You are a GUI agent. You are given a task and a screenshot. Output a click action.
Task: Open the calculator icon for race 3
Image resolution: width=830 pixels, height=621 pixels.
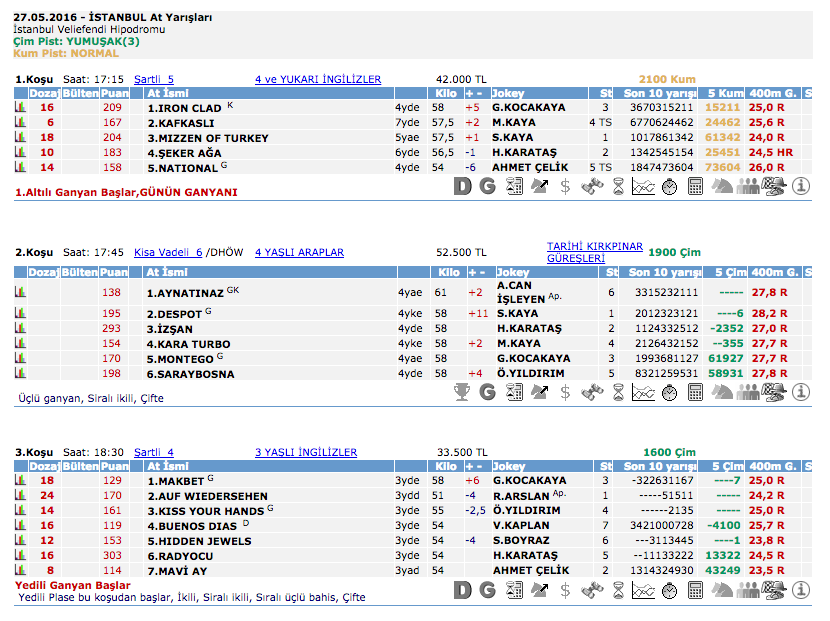(x=696, y=591)
